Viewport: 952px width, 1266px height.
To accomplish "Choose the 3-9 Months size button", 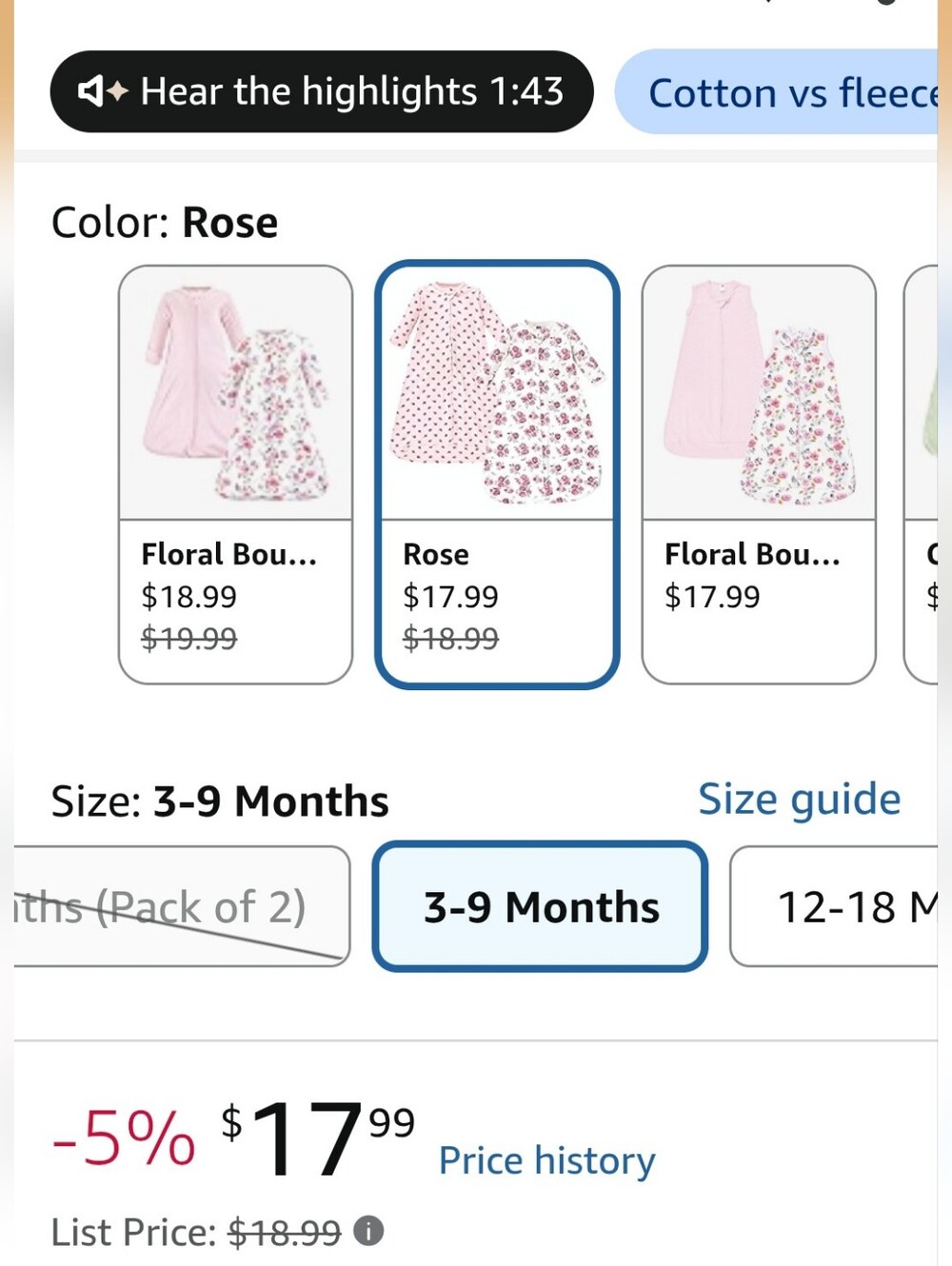I will pyautogui.click(x=540, y=906).
